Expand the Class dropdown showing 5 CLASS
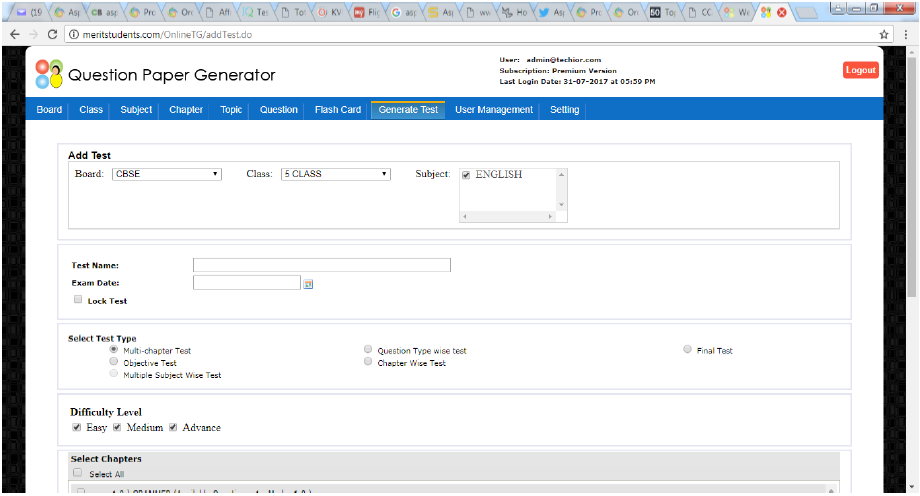 coord(336,174)
